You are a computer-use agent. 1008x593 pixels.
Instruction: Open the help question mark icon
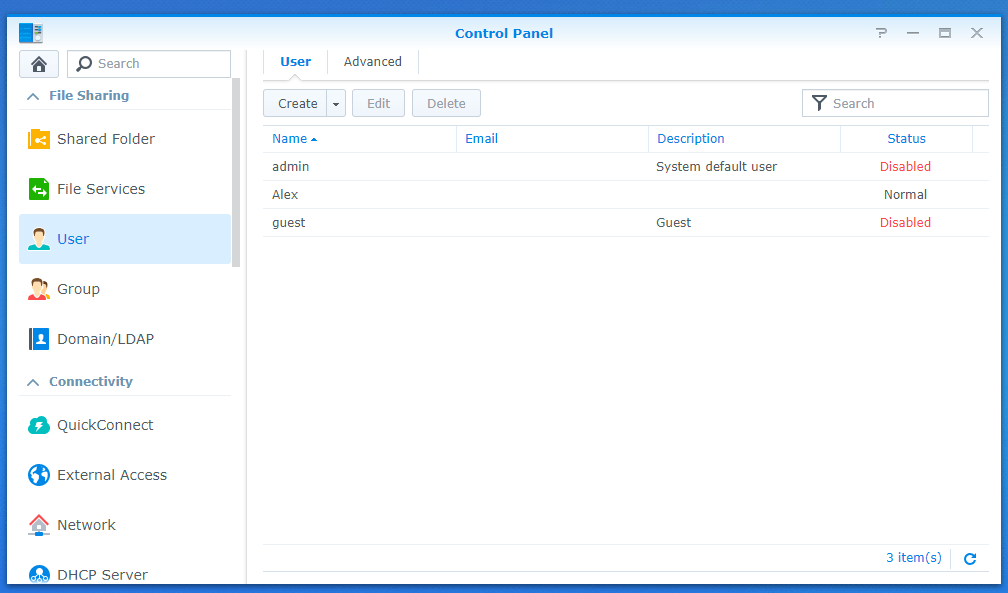point(881,33)
